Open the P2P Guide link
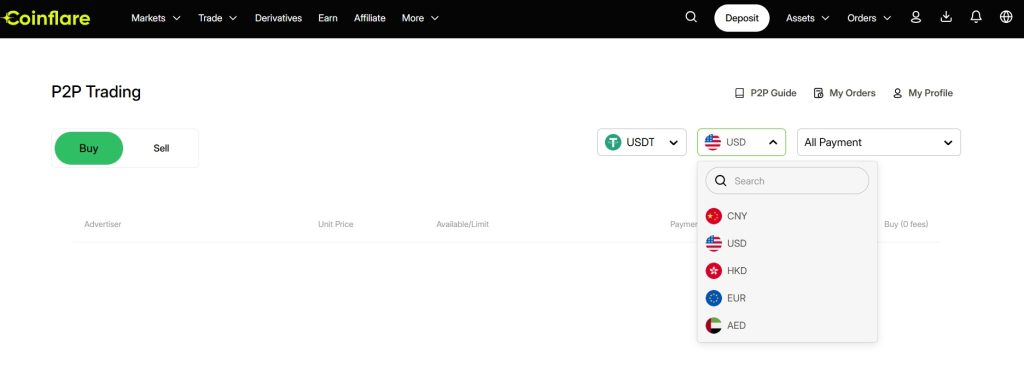 pos(765,93)
